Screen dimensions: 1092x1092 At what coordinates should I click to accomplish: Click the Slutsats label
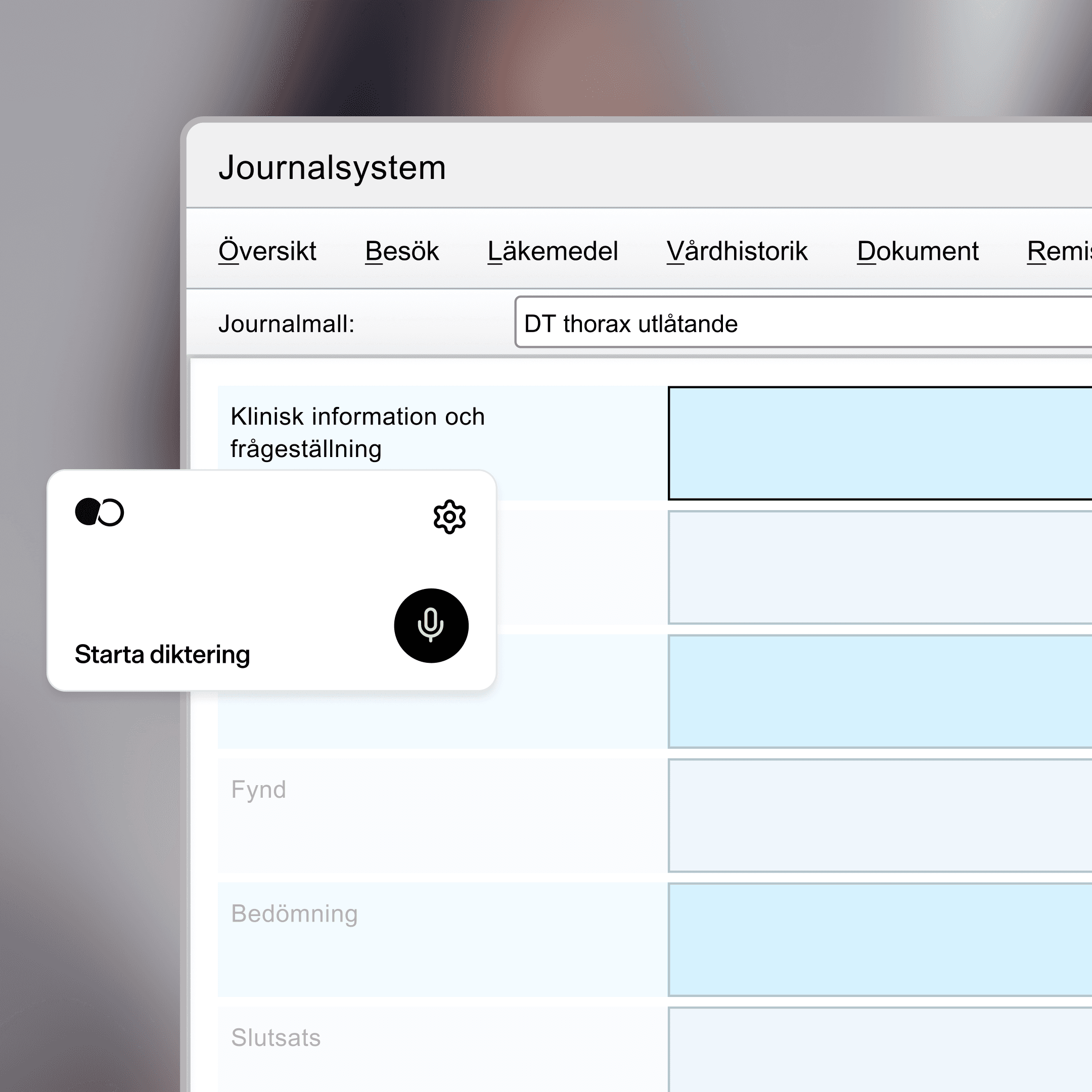point(276,1038)
